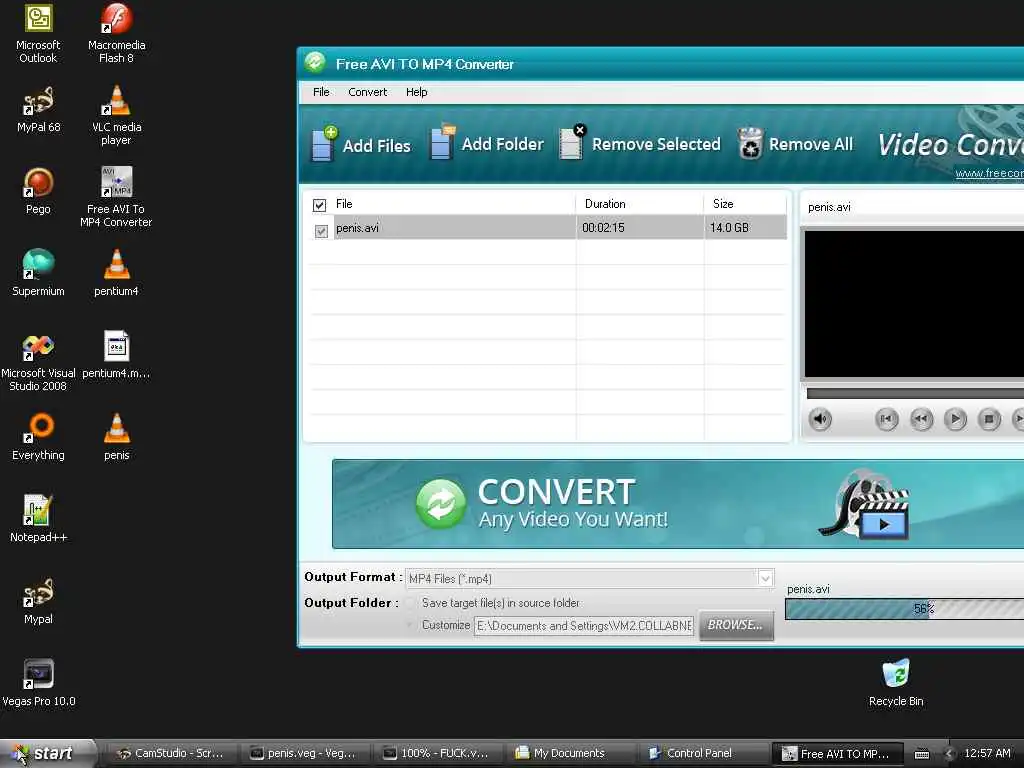The height and width of the screenshot is (768, 1024).
Task: Click the Windows start button
Action: coord(46,753)
